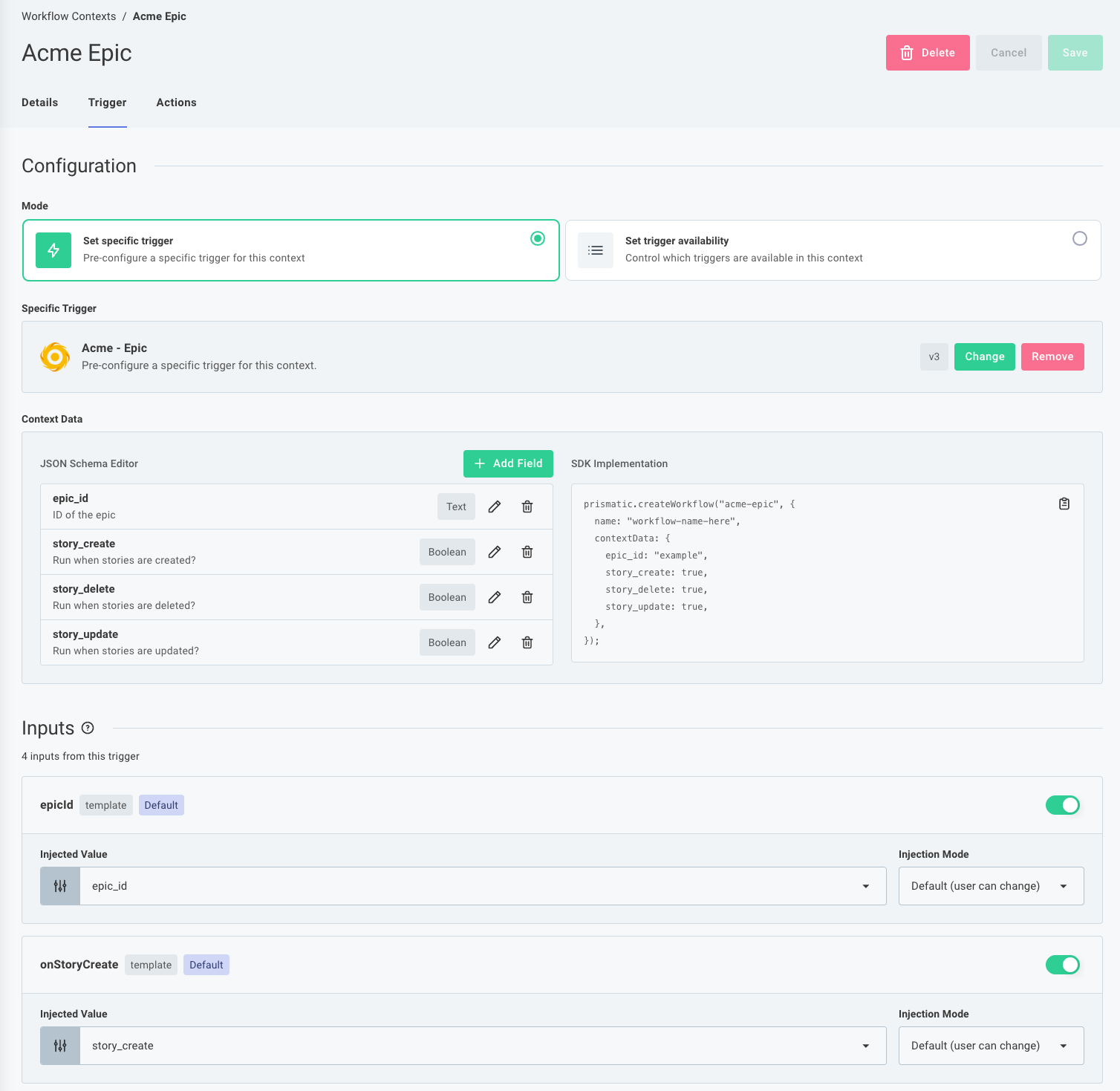Click the Remove trigger button
Viewport: 1120px width, 1091px height.
pos(1052,356)
